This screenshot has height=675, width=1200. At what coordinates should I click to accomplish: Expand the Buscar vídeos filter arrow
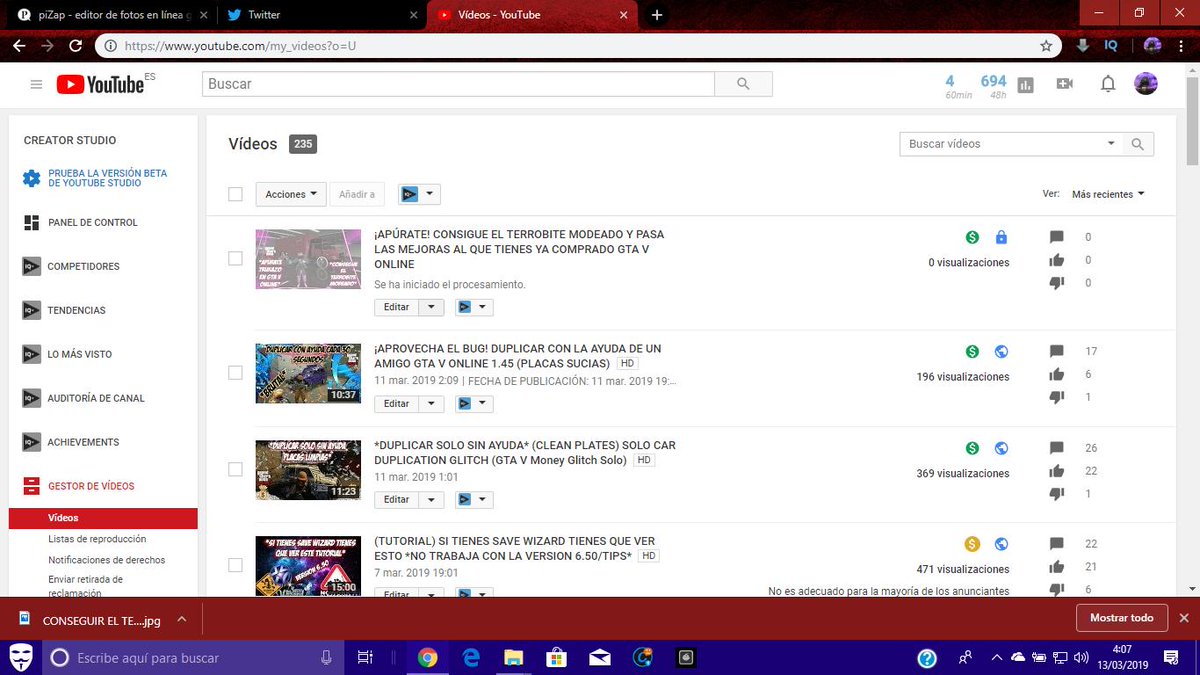[x=1111, y=144]
